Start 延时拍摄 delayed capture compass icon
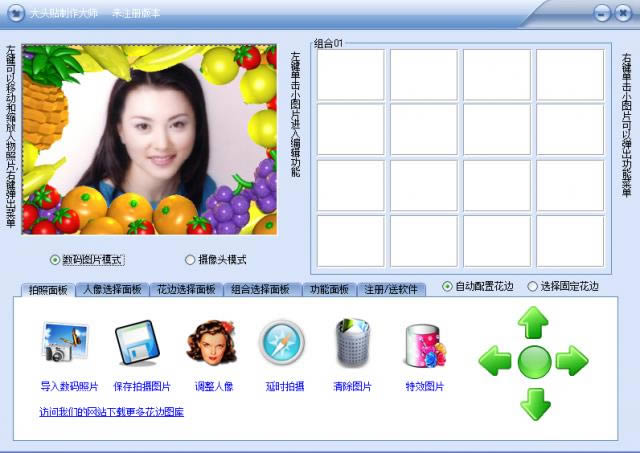Screen dimensions: 640x453 coord(282,344)
